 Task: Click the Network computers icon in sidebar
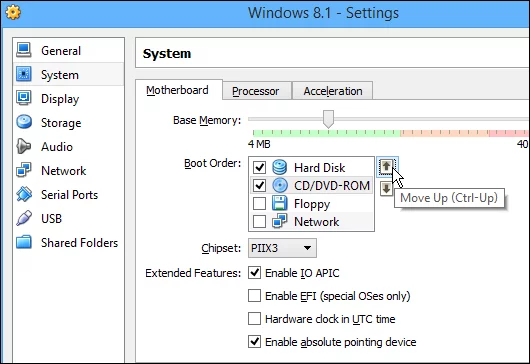(x=24, y=170)
